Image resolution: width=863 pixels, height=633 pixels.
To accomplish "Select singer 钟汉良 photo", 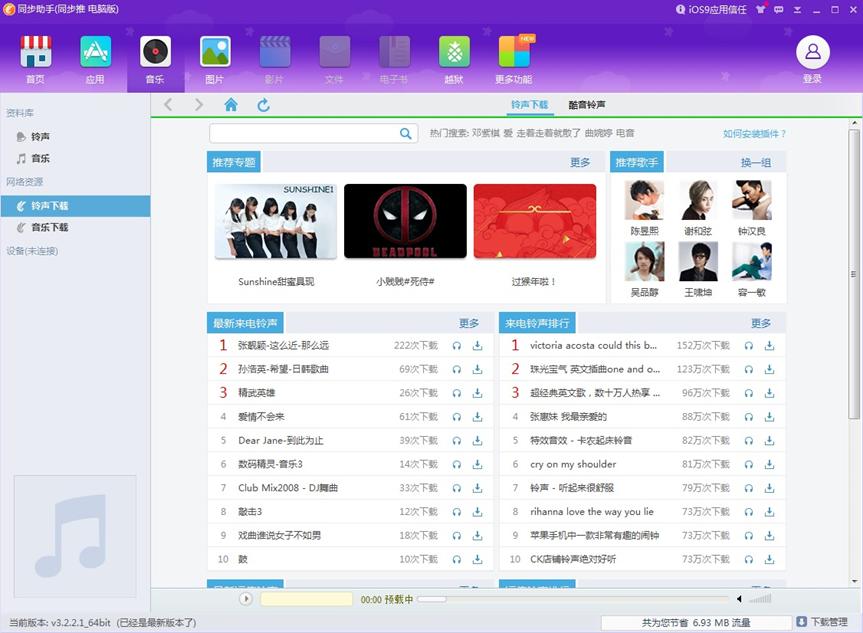I will (752, 200).
